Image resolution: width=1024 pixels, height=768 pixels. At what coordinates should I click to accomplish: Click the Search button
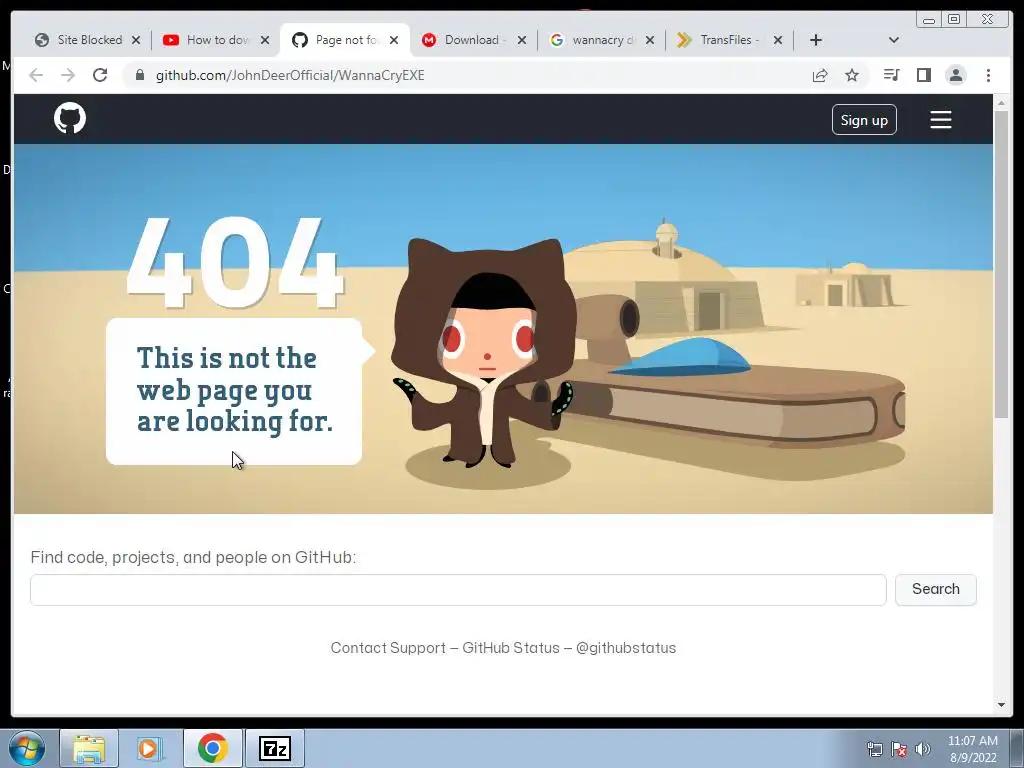point(935,590)
